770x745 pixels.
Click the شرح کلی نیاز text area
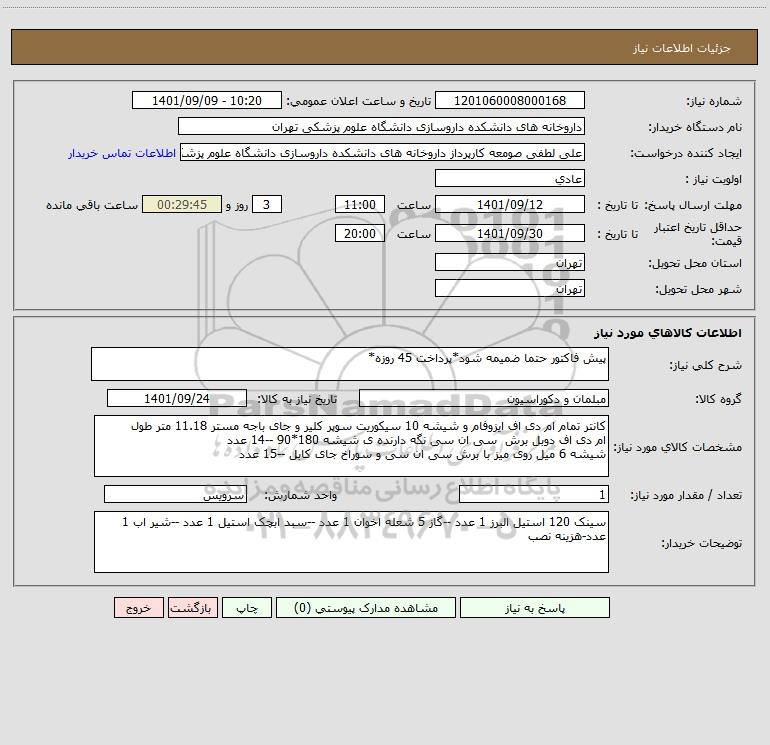point(350,364)
